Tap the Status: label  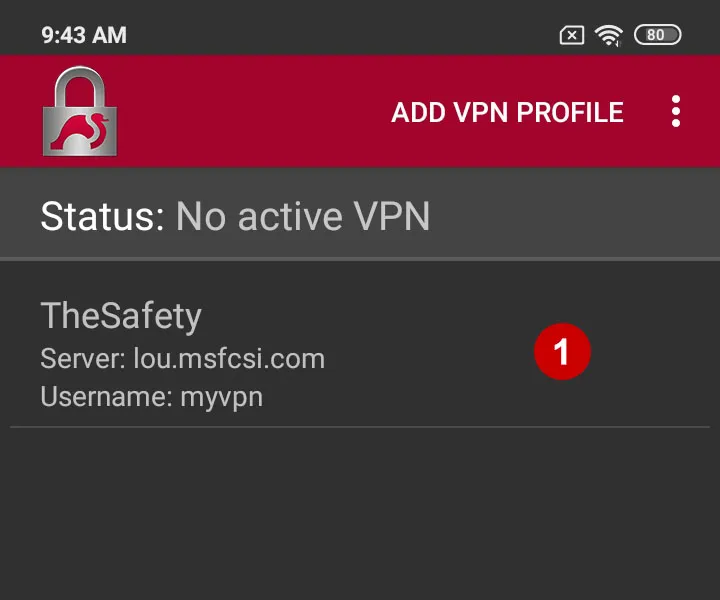coord(102,216)
